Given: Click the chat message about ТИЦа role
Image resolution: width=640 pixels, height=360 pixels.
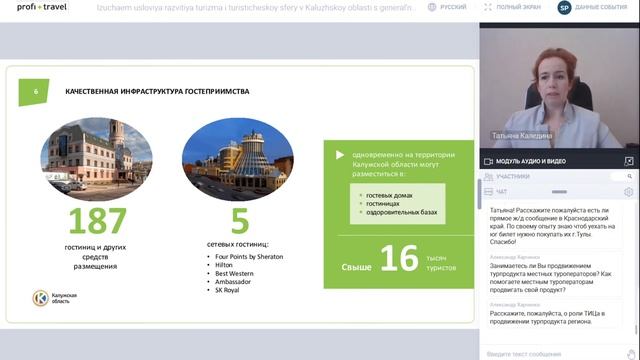Looking at the screenshot, I should (x=548, y=318).
